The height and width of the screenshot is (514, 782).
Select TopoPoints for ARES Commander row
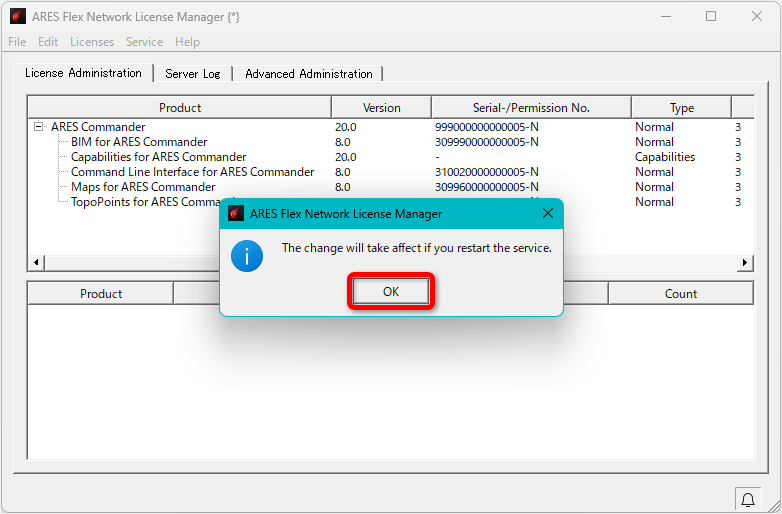click(145, 202)
